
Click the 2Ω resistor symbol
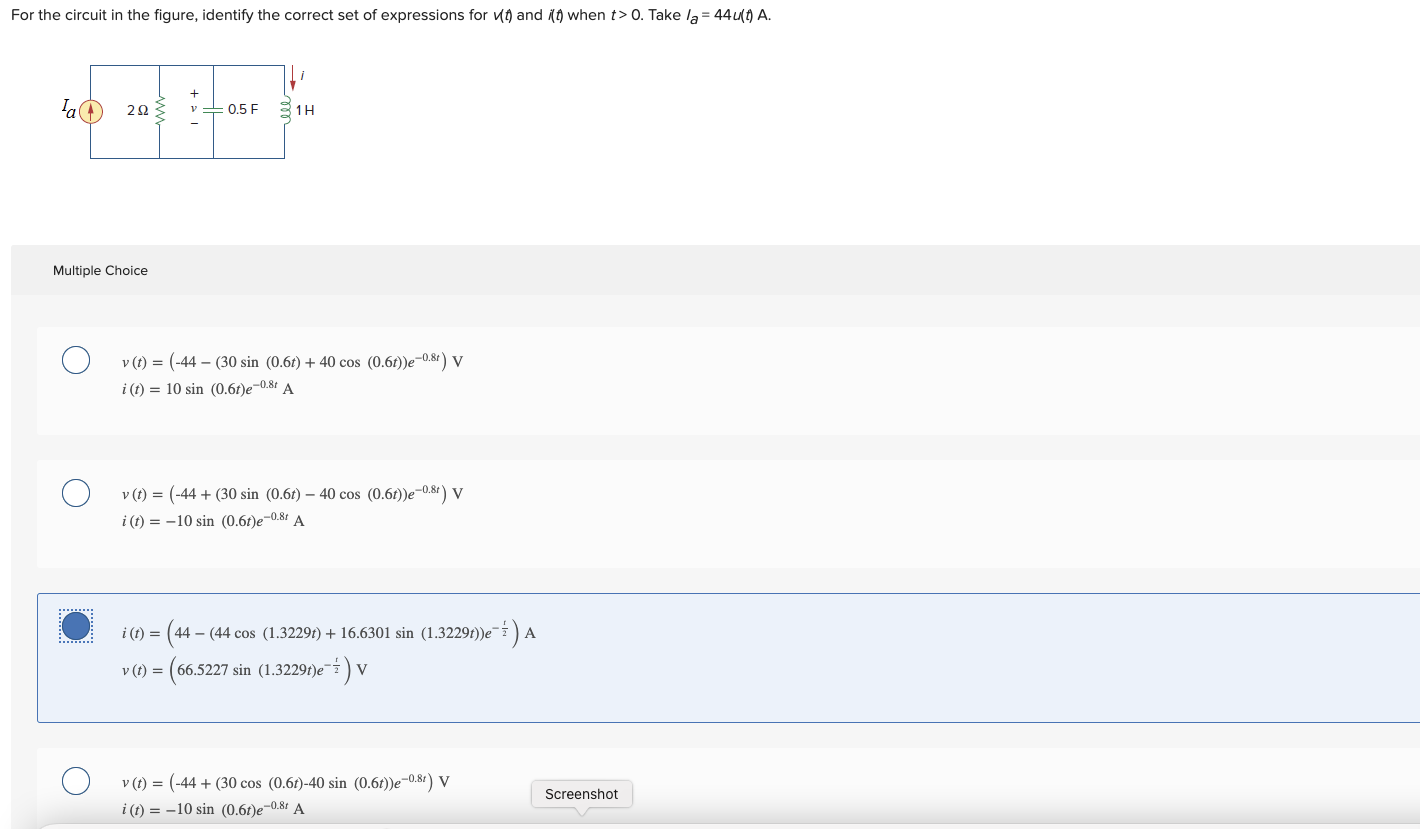click(x=160, y=110)
